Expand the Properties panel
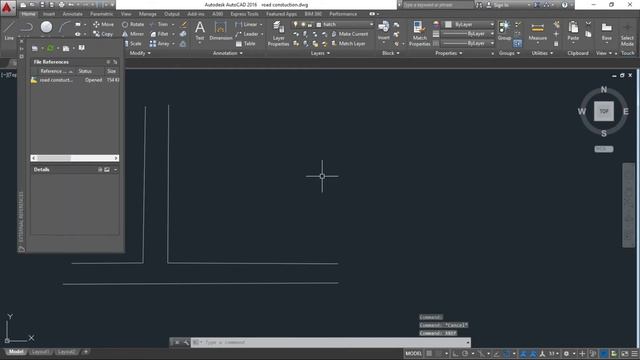640x360 pixels. 449,53
